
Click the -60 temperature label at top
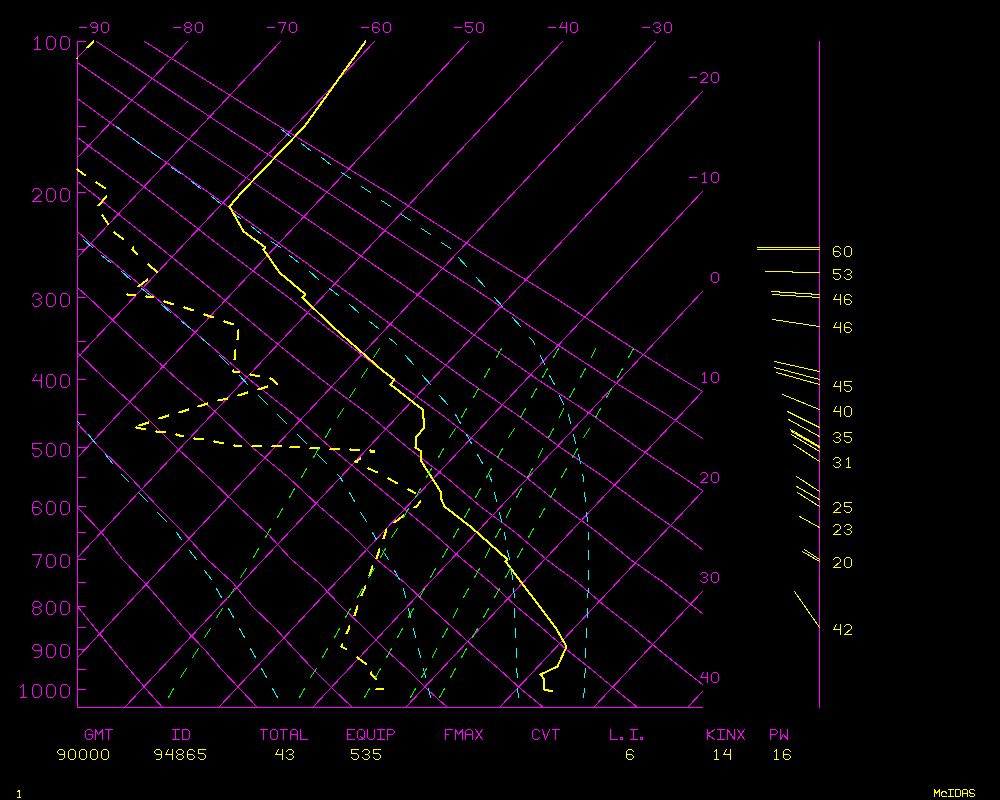[x=377, y=28]
